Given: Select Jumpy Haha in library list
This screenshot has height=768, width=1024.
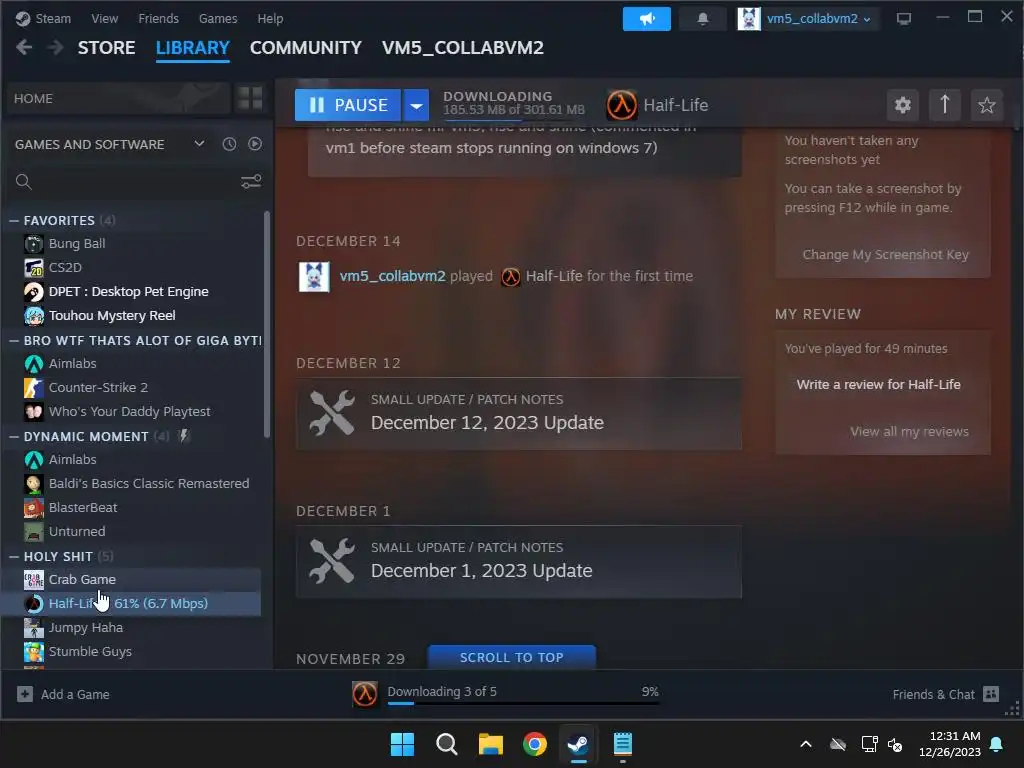Looking at the screenshot, I should (86, 628).
